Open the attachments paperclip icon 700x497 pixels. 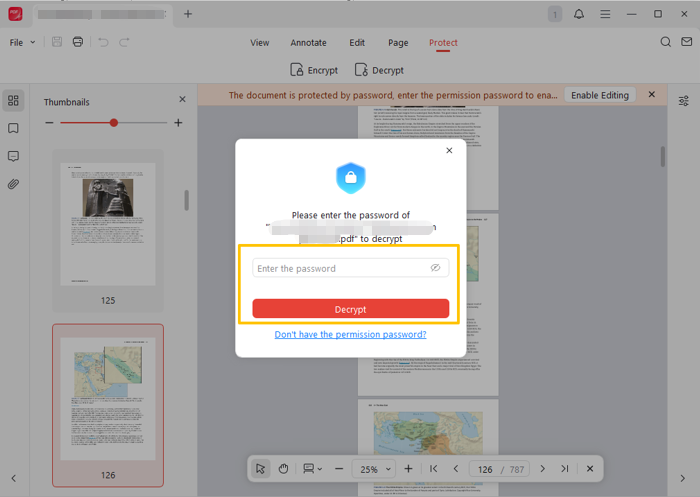[x=13, y=184]
